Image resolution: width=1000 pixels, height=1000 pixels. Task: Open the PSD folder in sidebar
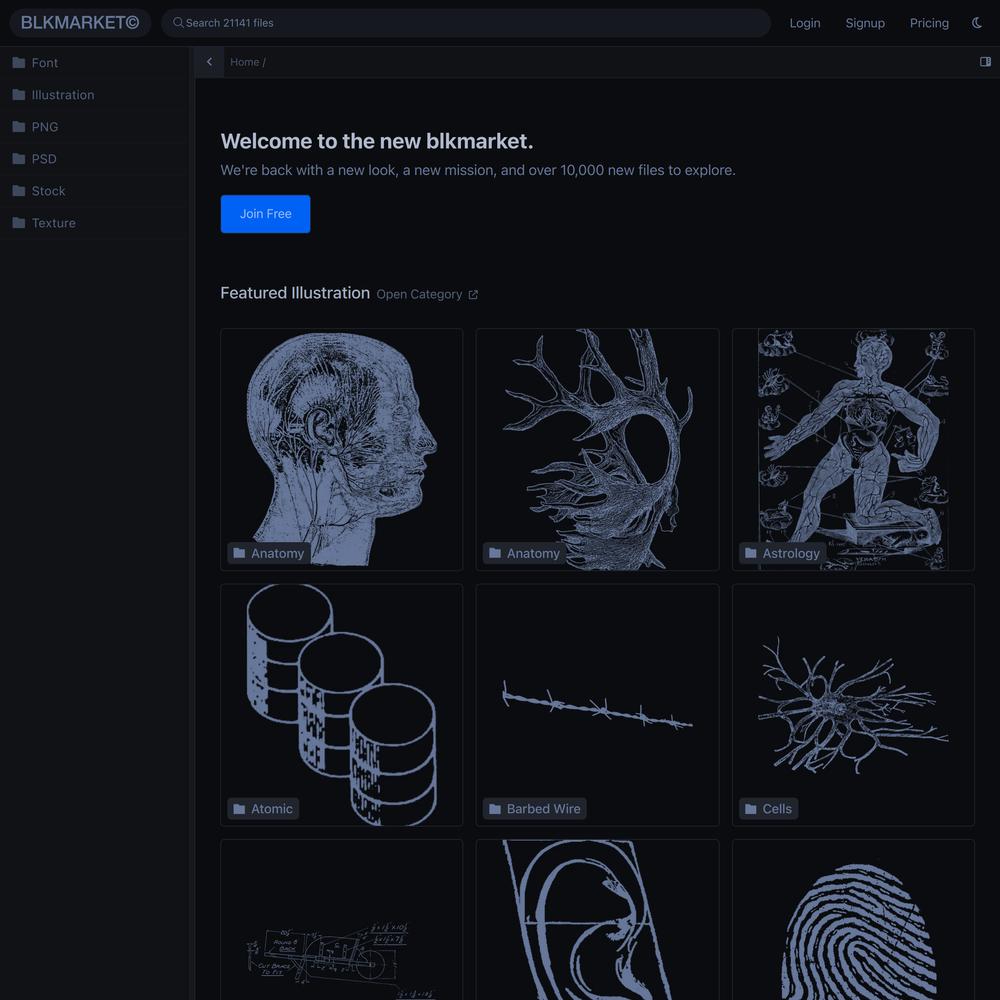coord(94,159)
